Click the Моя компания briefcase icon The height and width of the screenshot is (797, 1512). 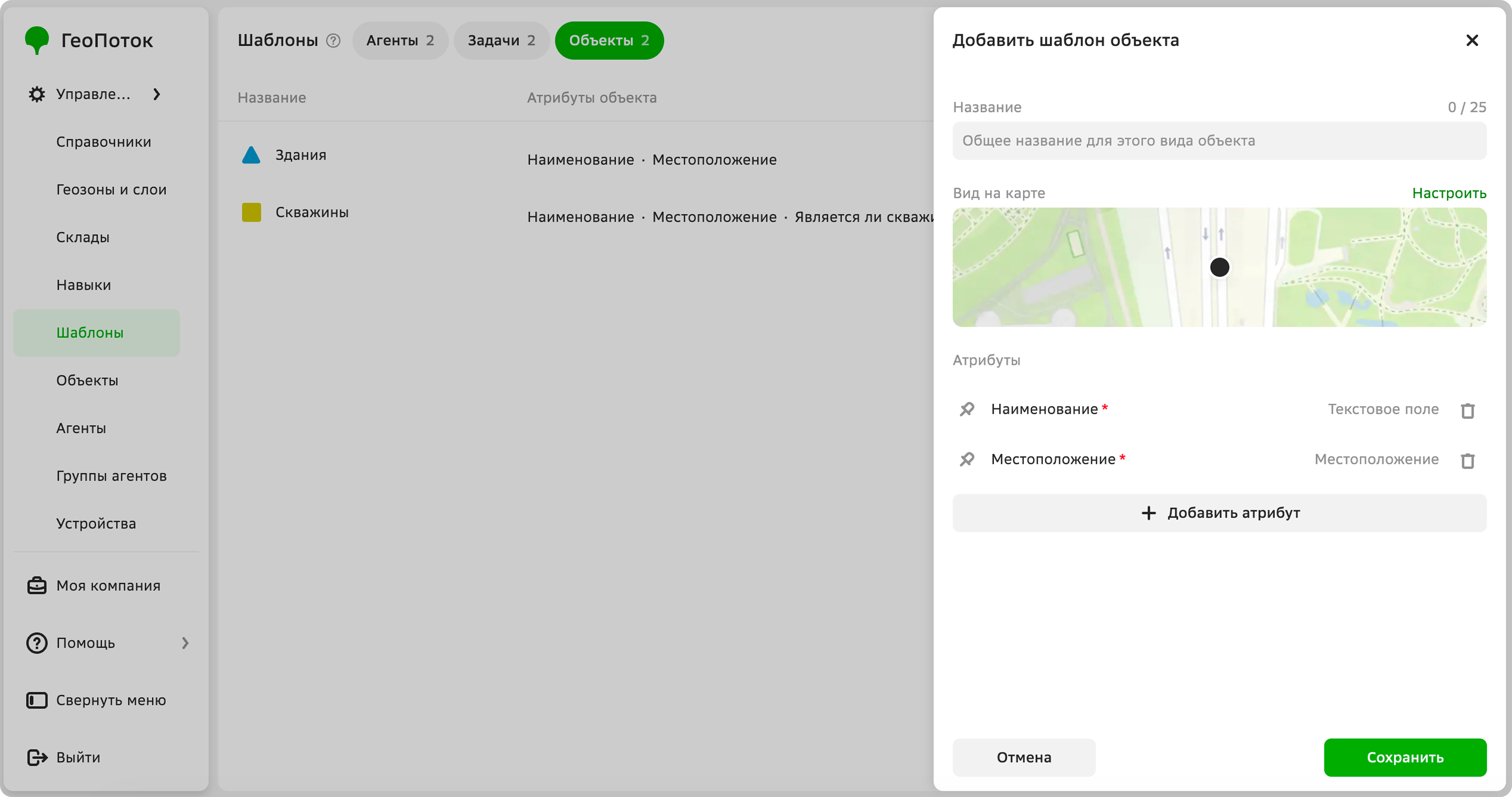tap(37, 585)
